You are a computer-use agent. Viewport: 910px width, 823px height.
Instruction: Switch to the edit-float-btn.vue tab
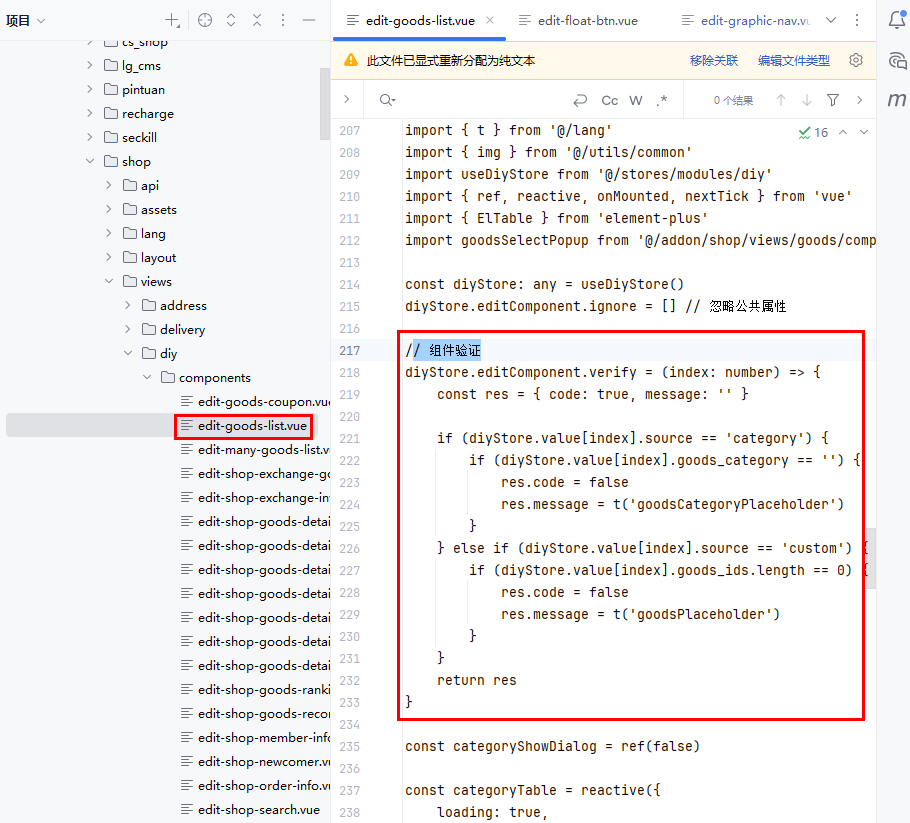587,20
